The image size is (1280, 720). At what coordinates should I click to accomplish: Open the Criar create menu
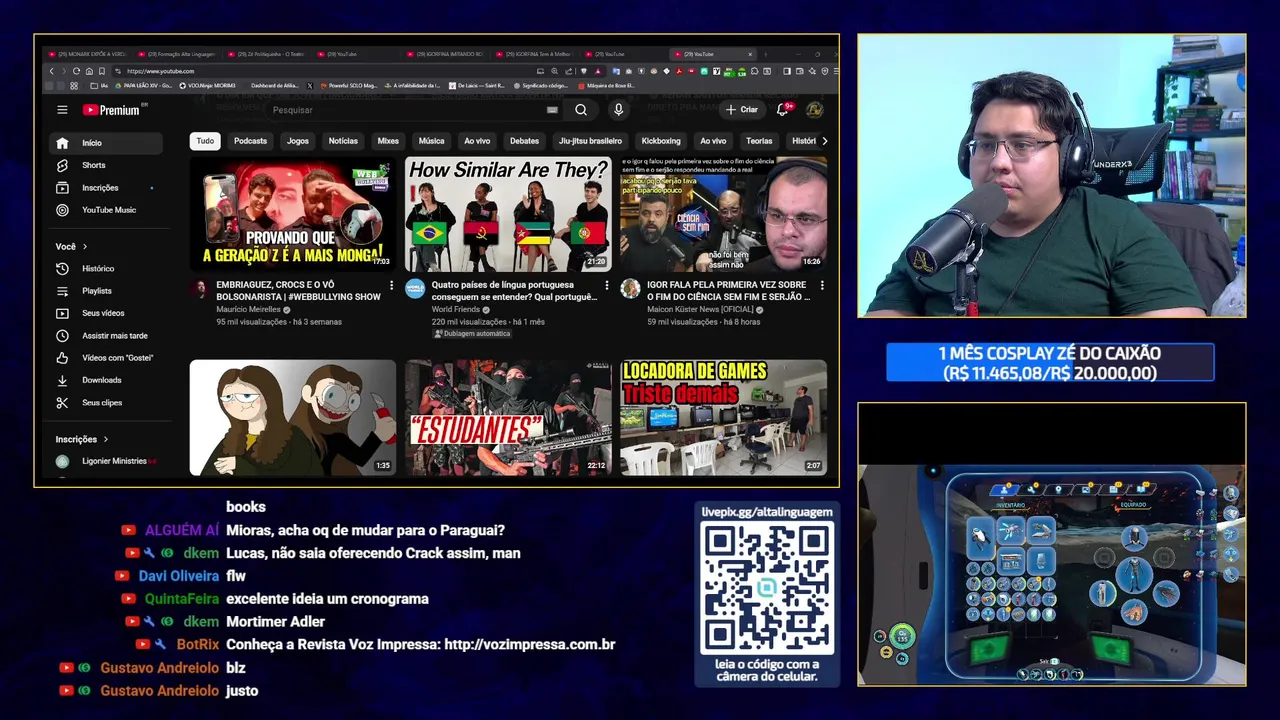(x=742, y=110)
